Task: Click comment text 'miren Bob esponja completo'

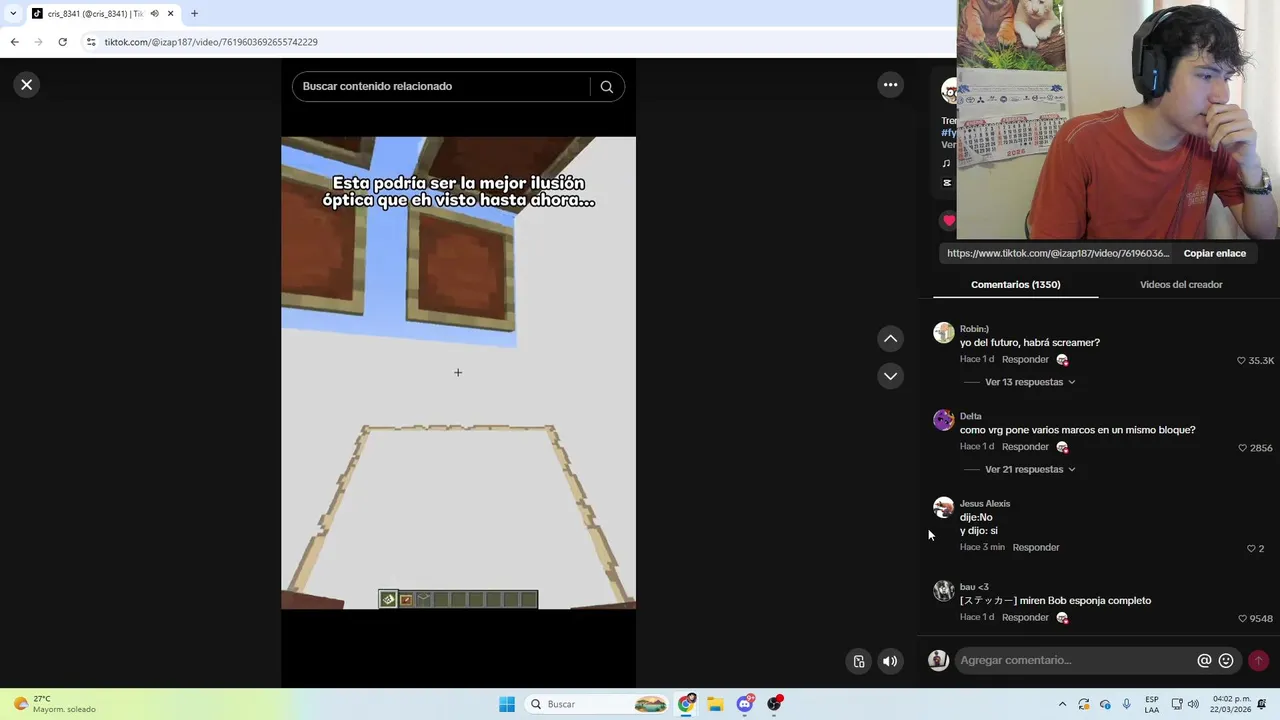Action: (x=1085, y=601)
